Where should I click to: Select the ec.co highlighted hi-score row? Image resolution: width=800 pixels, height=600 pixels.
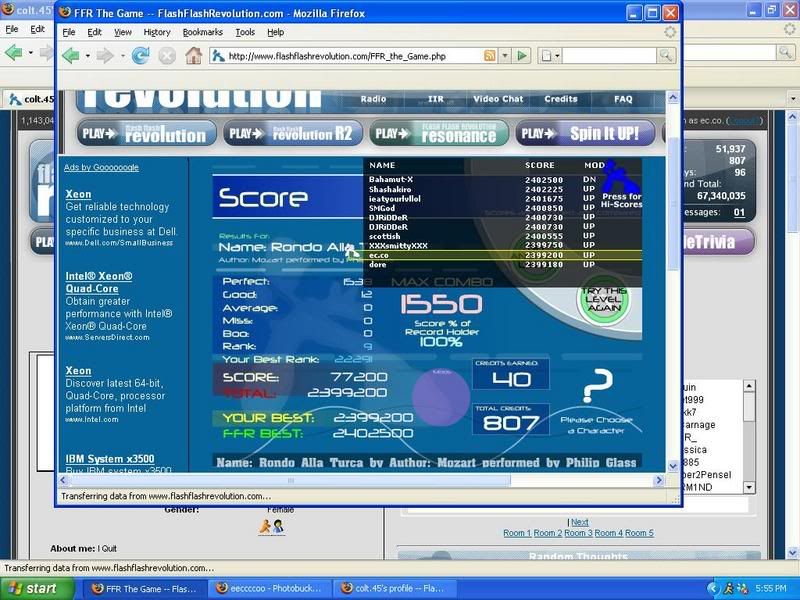(x=503, y=255)
